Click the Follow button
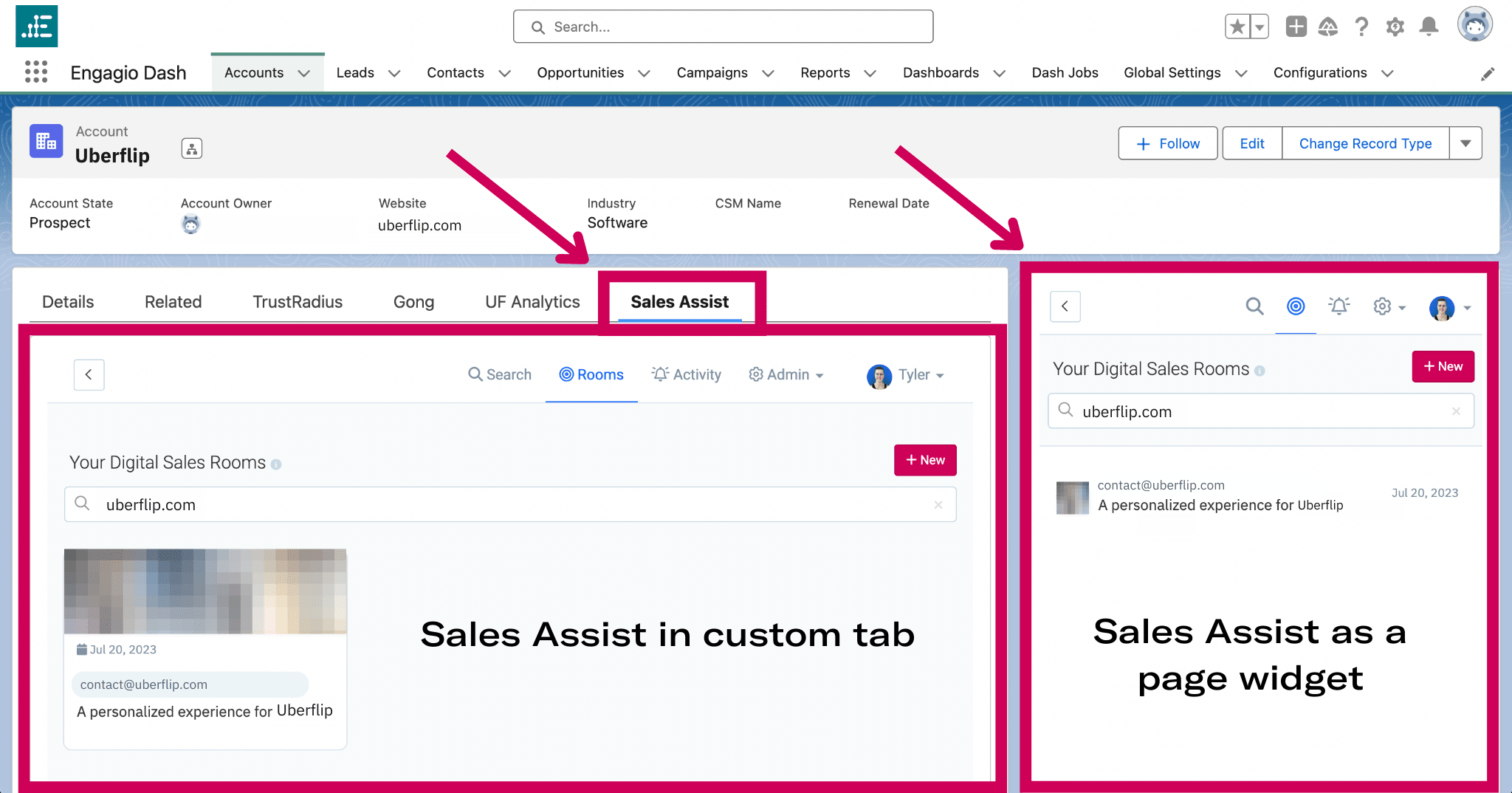The image size is (1512, 793). tap(1168, 143)
